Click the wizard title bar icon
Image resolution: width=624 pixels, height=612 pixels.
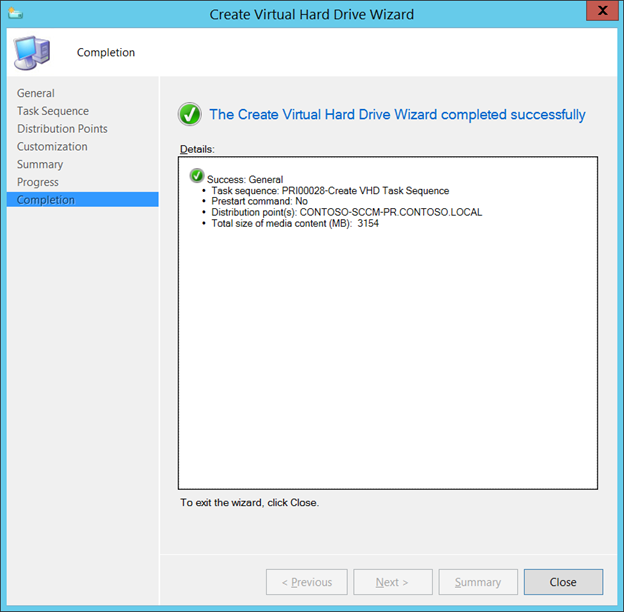point(16,14)
